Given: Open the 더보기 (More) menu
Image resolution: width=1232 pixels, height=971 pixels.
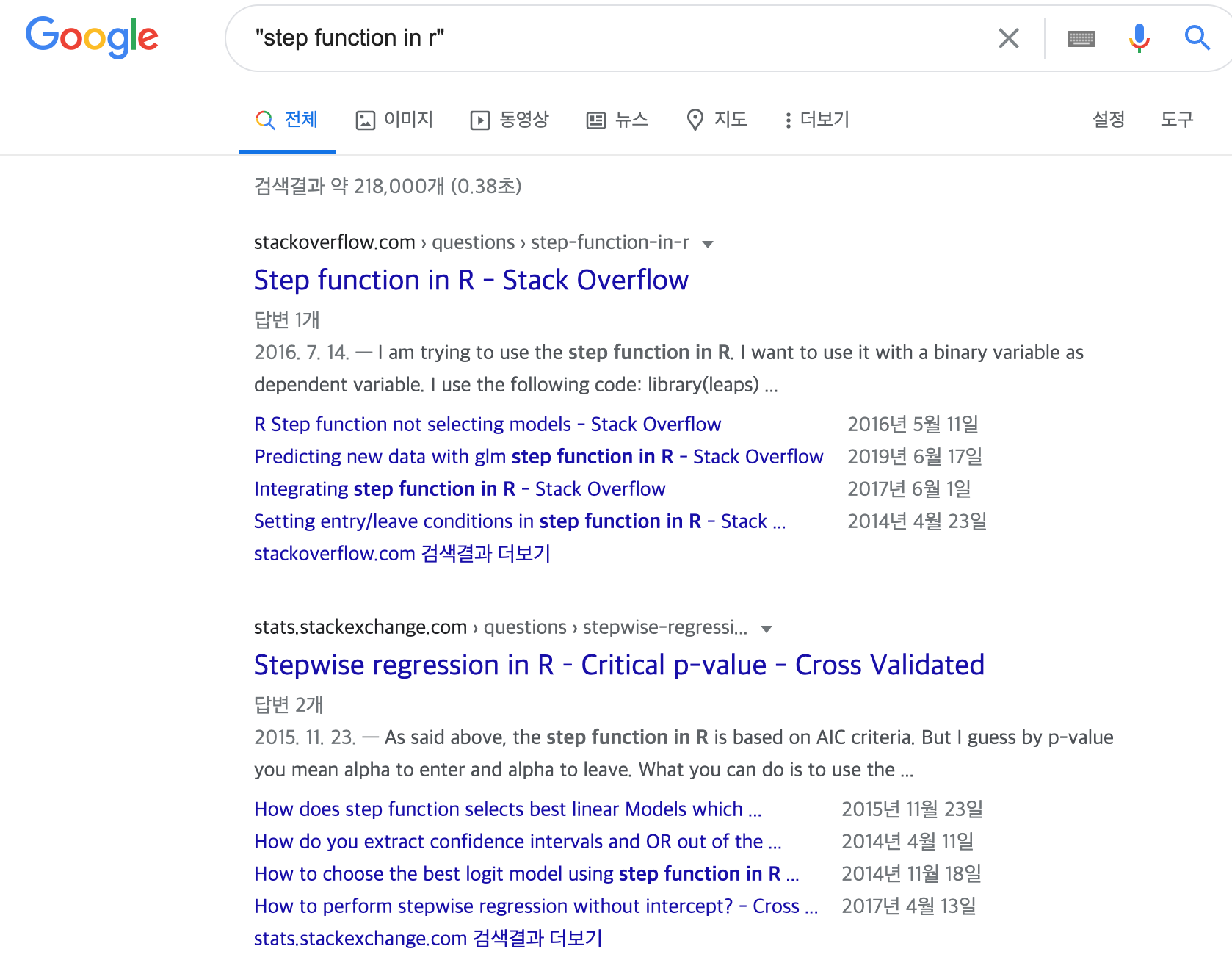Looking at the screenshot, I should (x=816, y=120).
